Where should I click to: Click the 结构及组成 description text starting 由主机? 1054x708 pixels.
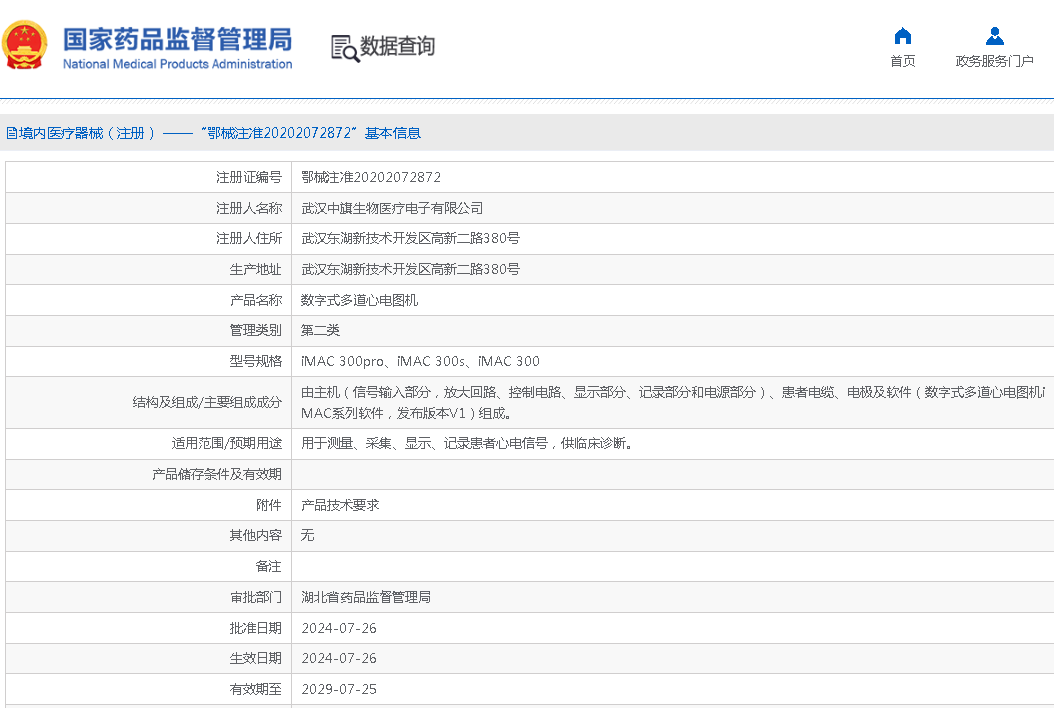(x=673, y=402)
